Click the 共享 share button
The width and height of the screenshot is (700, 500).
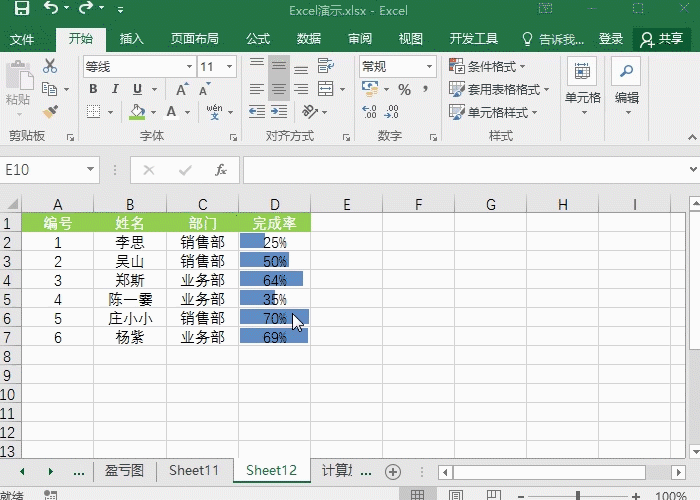[662, 39]
